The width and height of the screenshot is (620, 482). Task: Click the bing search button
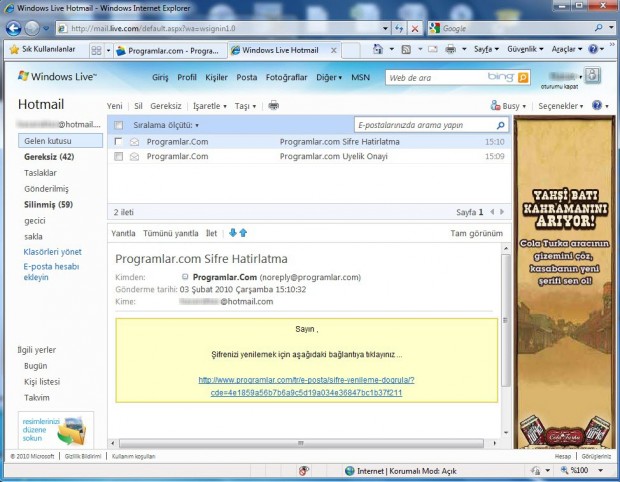coord(523,77)
